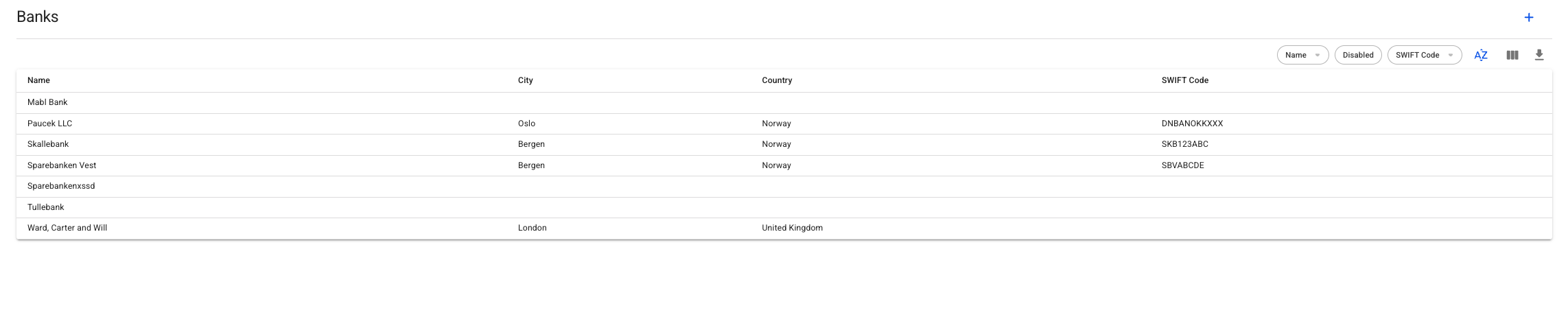Click the United Kingdom country cell
The height and width of the screenshot is (315, 1568).
pyautogui.click(x=792, y=229)
